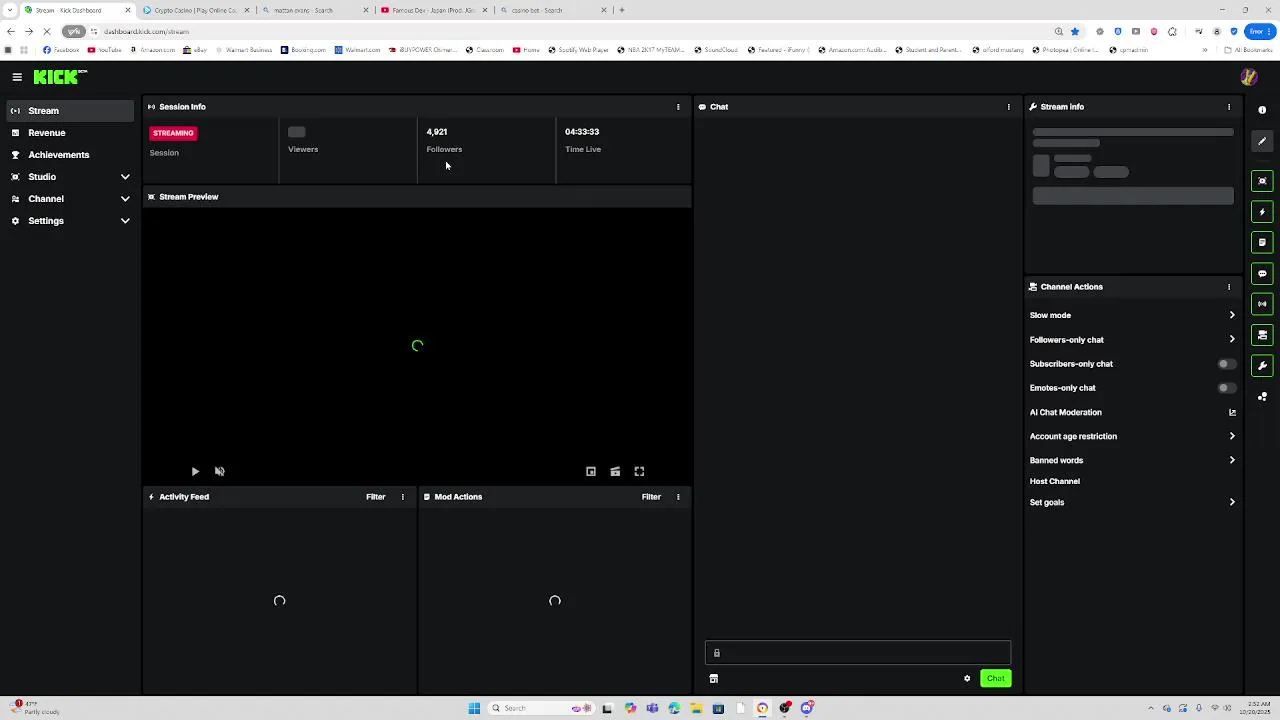
Task: Open Activity Feed Filter
Action: pos(376,497)
